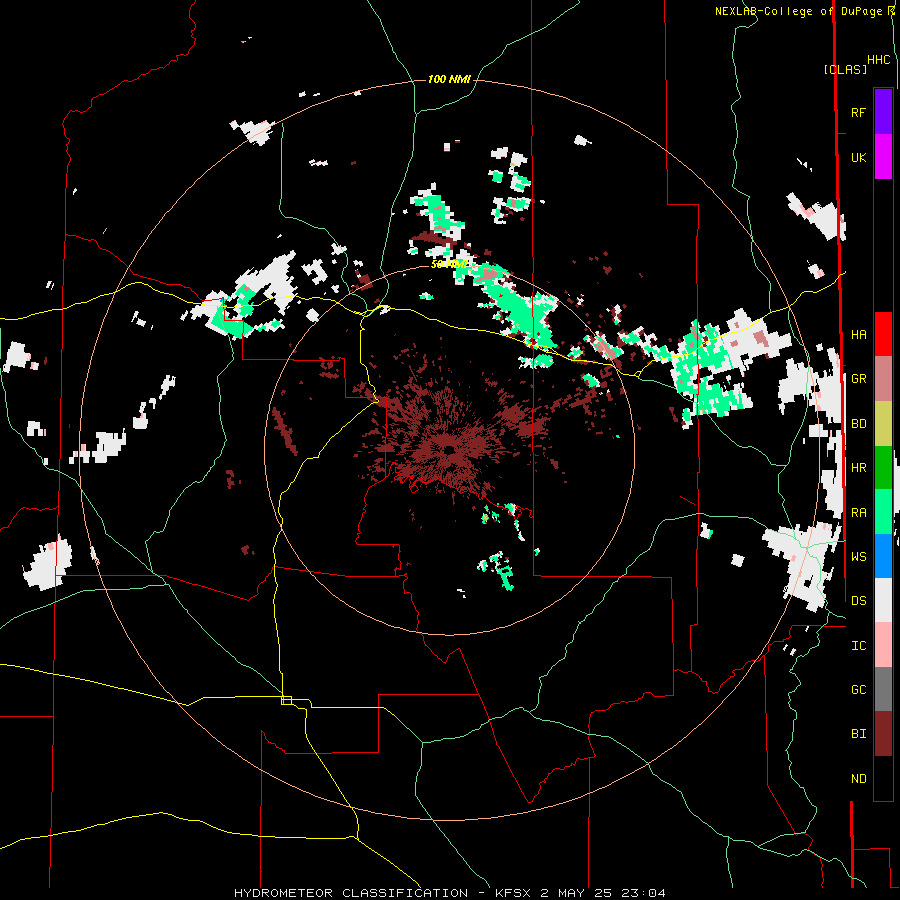Image resolution: width=900 pixels, height=900 pixels.
Task: Click the HA red legend swatch
Action: pyautogui.click(x=883, y=334)
